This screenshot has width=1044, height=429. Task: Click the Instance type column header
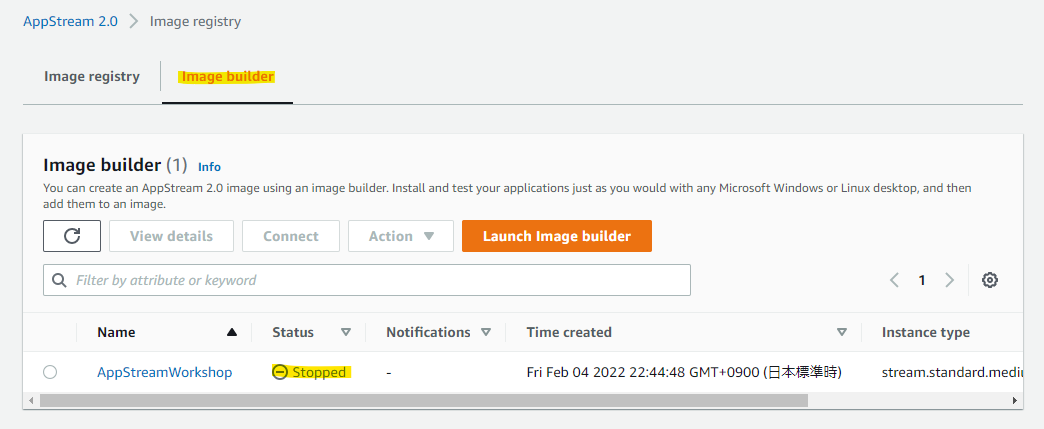pos(925,332)
